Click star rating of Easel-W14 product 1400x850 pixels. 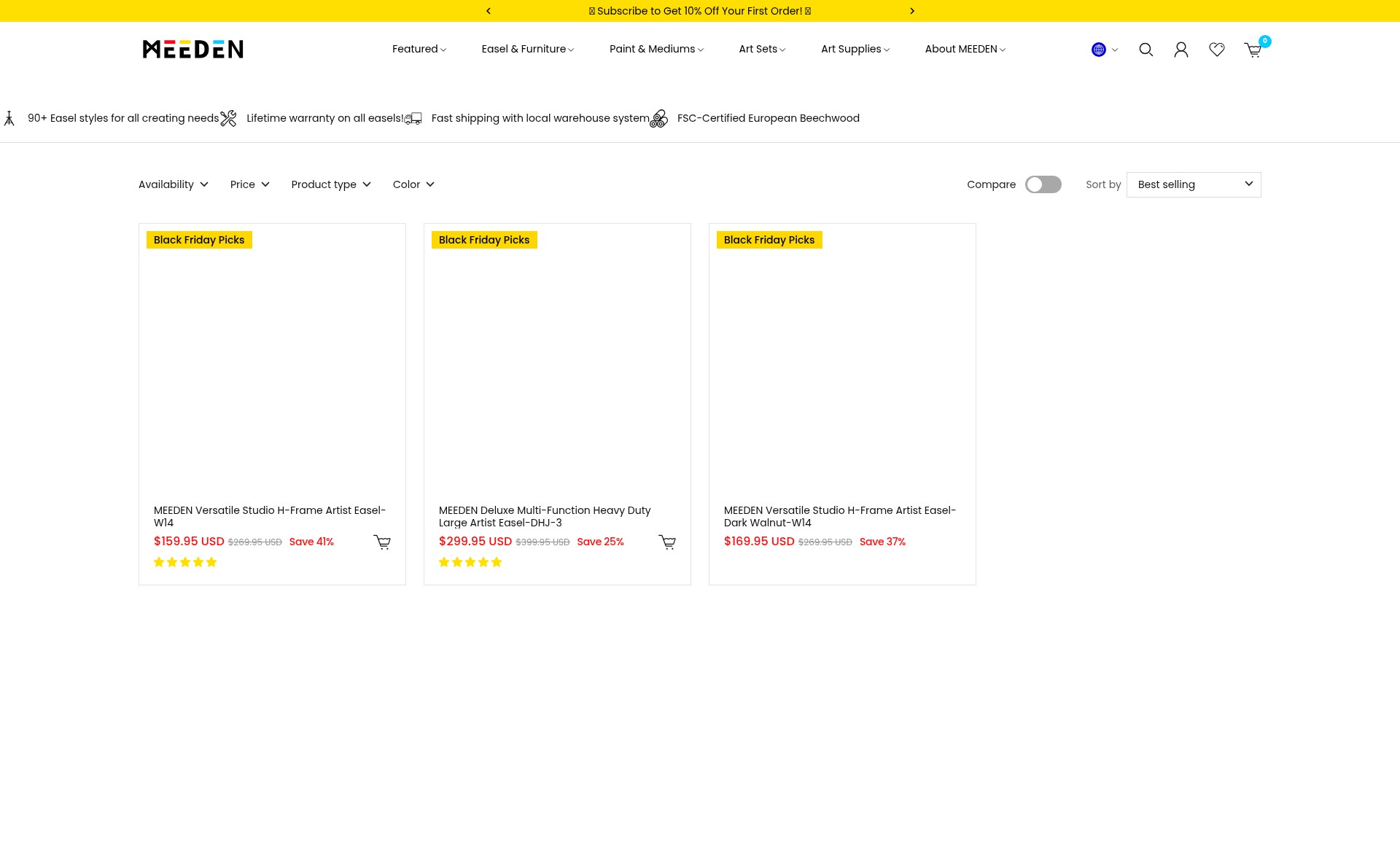pyautogui.click(x=185, y=562)
